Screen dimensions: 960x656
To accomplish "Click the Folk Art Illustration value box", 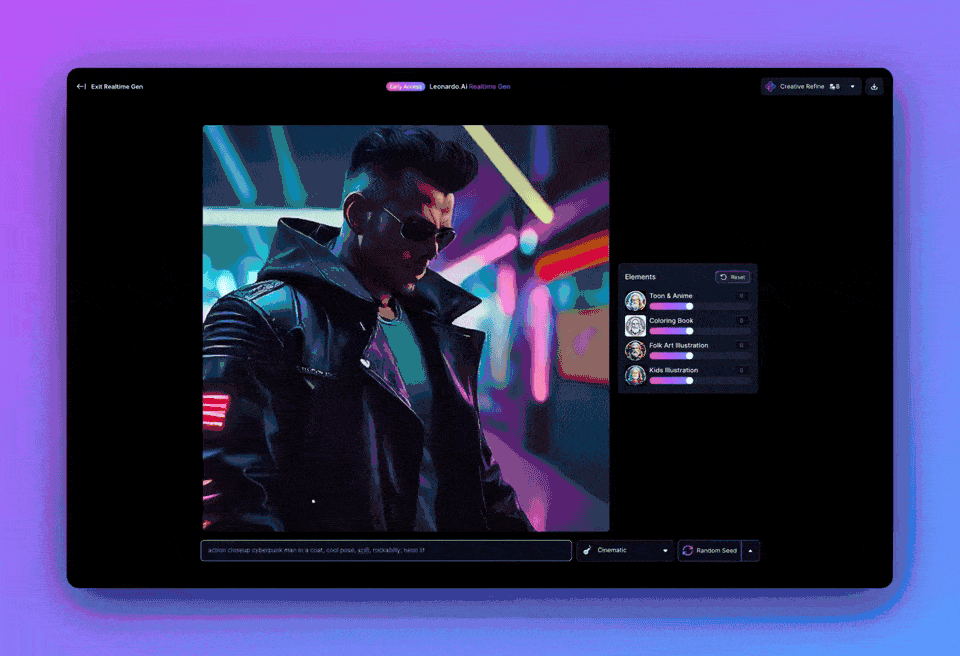I will pyautogui.click(x=741, y=345).
